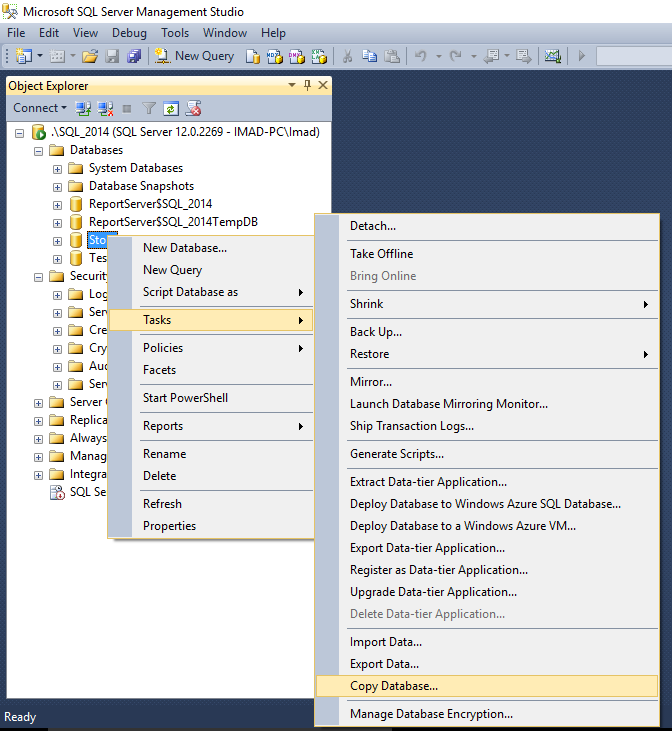Collapse the Databases tree node

[x=38, y=151]
